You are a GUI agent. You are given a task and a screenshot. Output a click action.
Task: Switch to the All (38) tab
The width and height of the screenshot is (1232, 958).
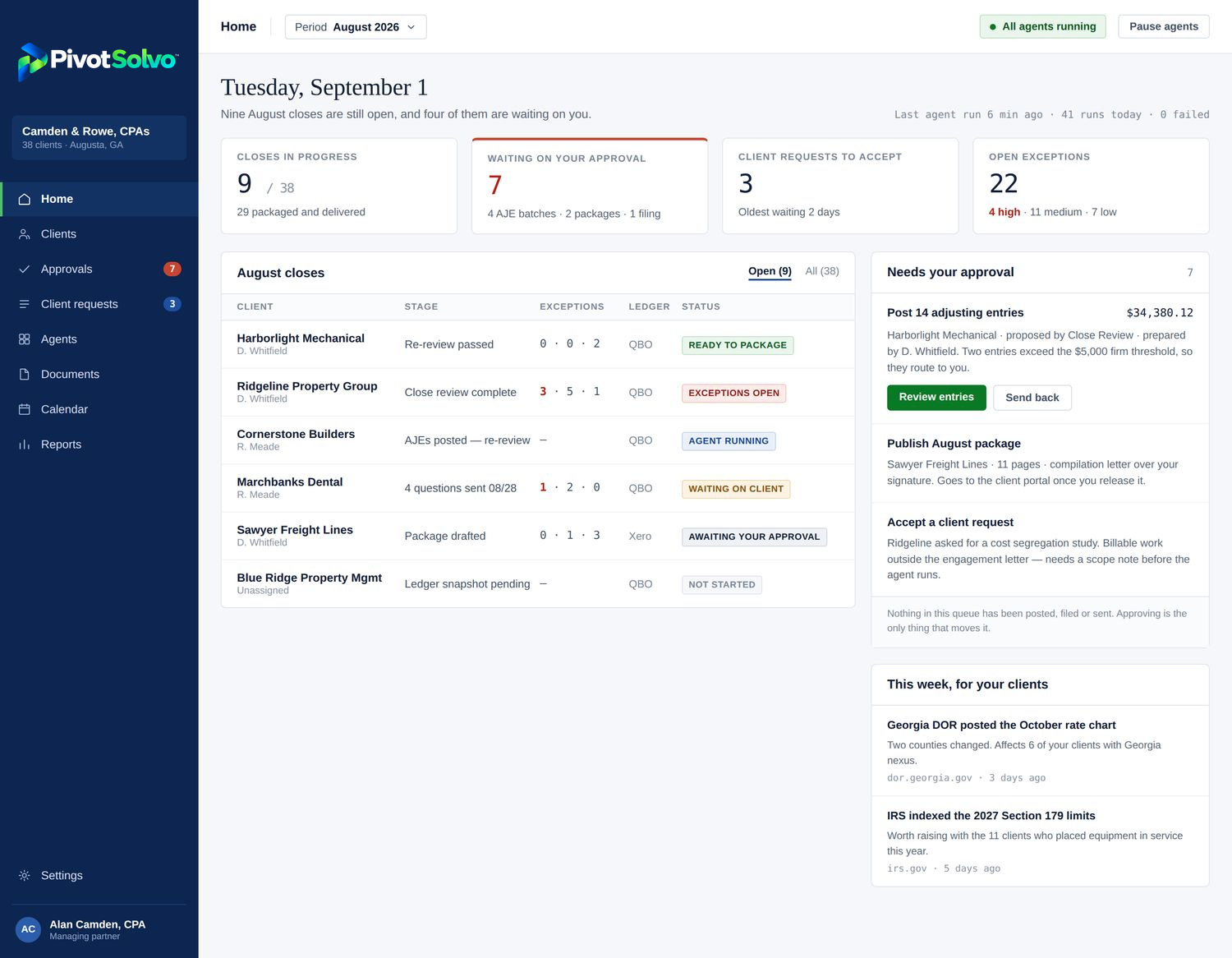(822, 271)
